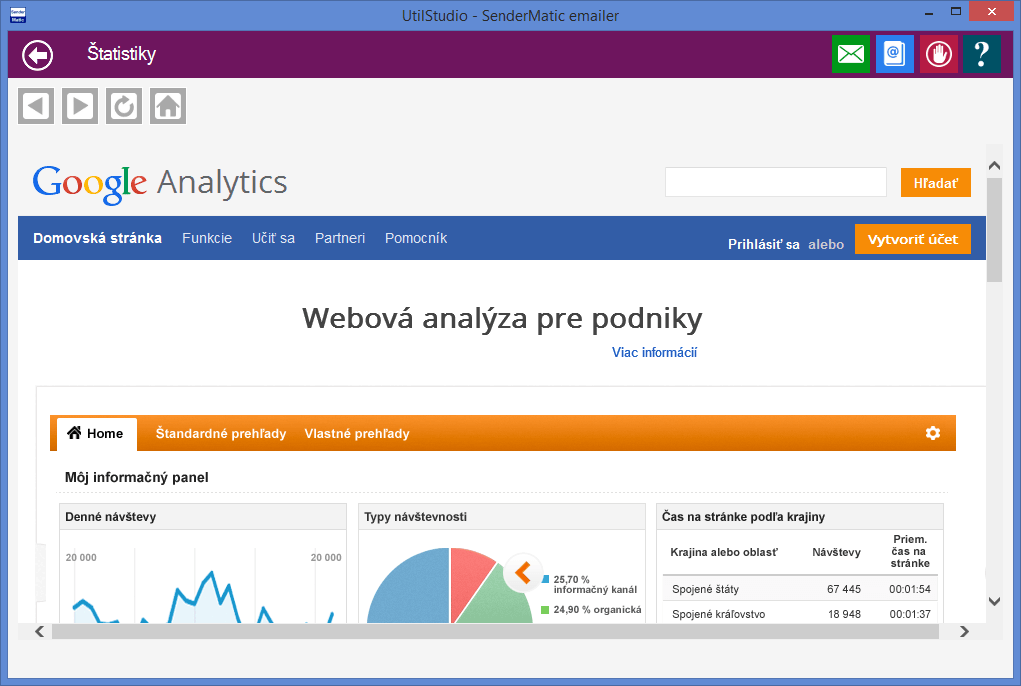The image size is (1021, 686).
Task: Minimize the SenderMatic window
Action: pos(929,12)
